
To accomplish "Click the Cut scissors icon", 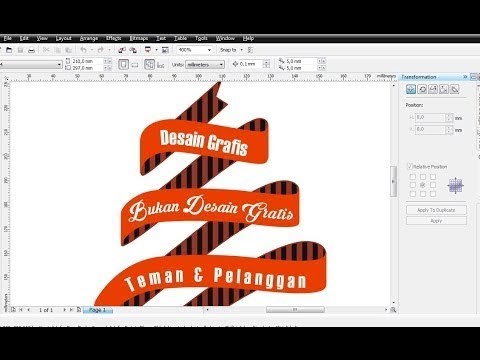I will [x=46, y=50].
